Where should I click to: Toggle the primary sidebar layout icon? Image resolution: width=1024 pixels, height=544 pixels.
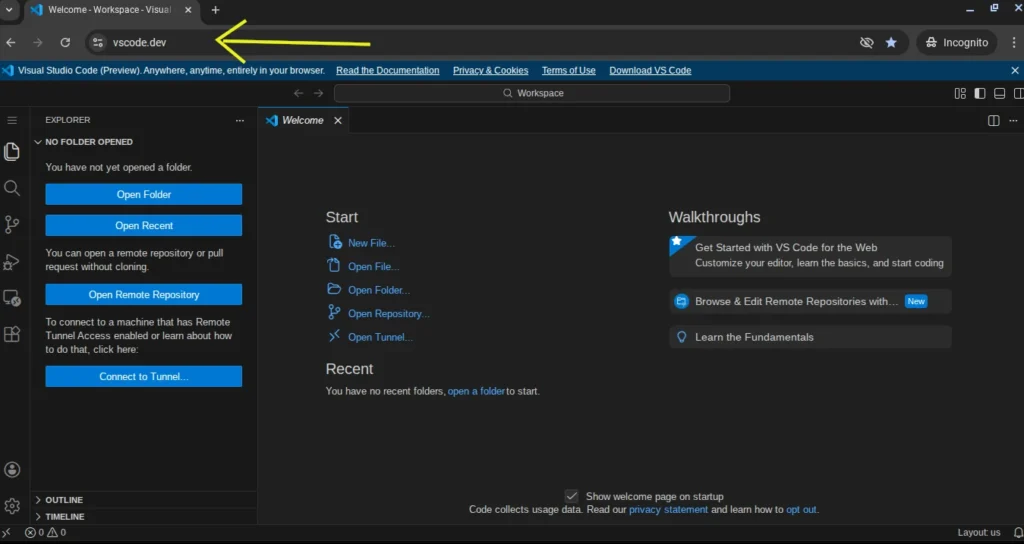click(x=979, y=93)
